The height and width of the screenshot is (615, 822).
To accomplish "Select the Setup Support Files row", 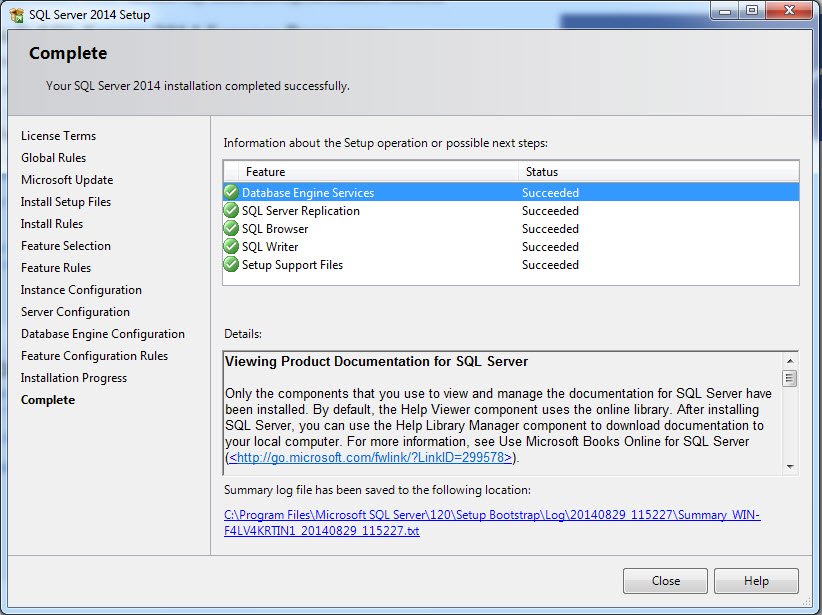I will pos(511,265).
